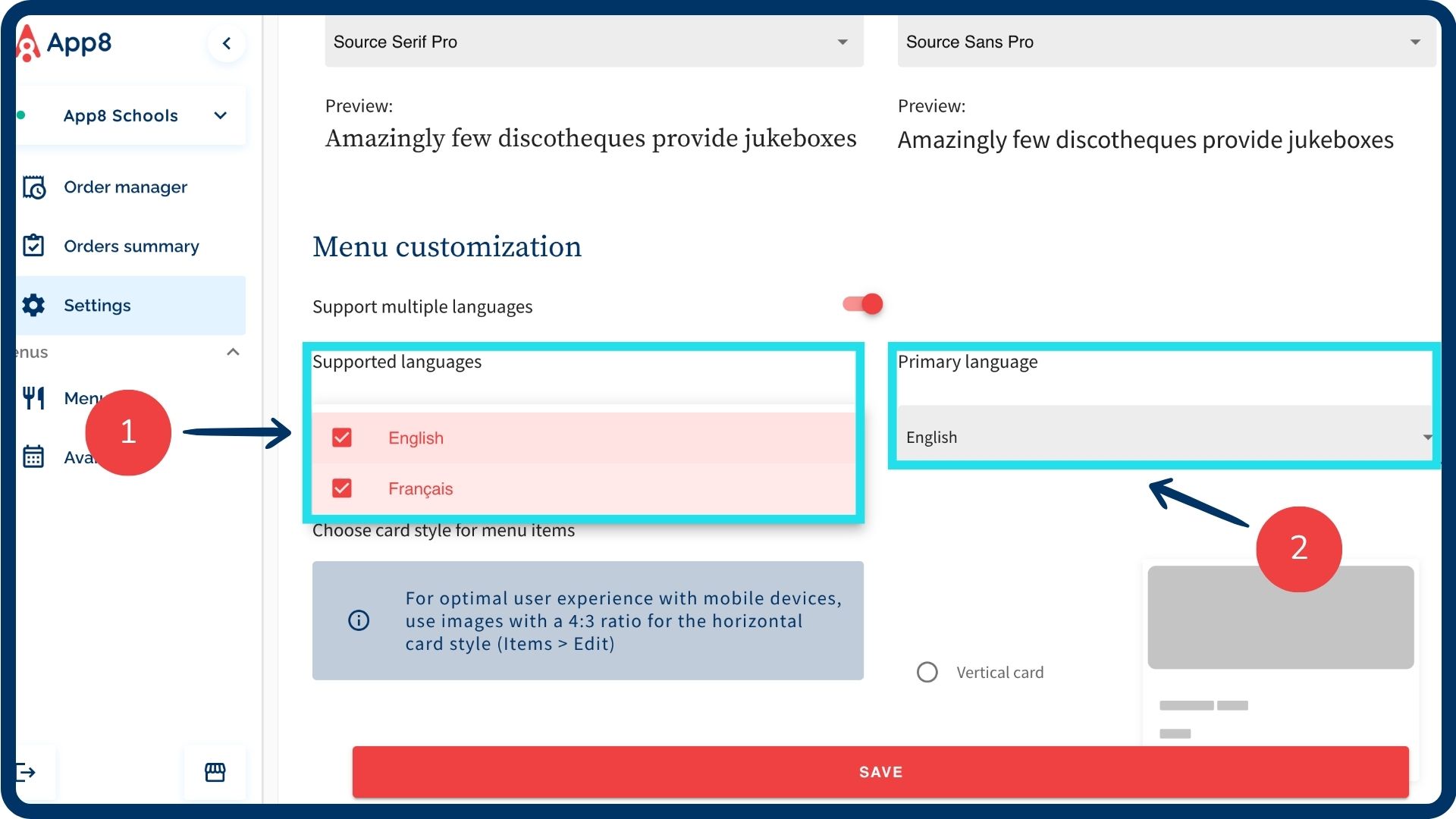This screenshot has height=819, width=1456.
Task: Collapse the Menus section chevron
Action: [x=233, y=352]
